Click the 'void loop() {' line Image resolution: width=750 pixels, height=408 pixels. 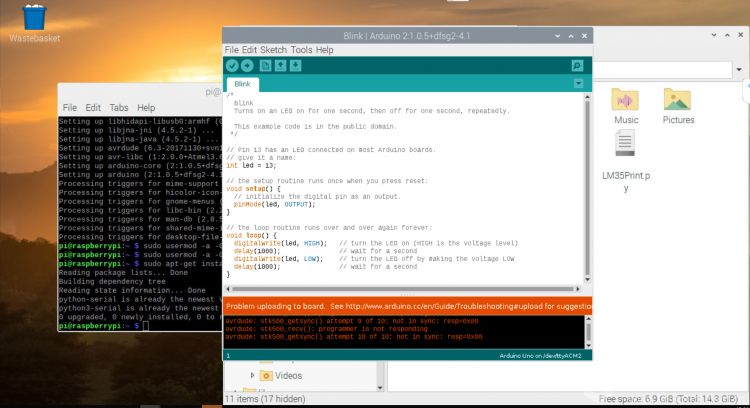click(x=251, y=235)
